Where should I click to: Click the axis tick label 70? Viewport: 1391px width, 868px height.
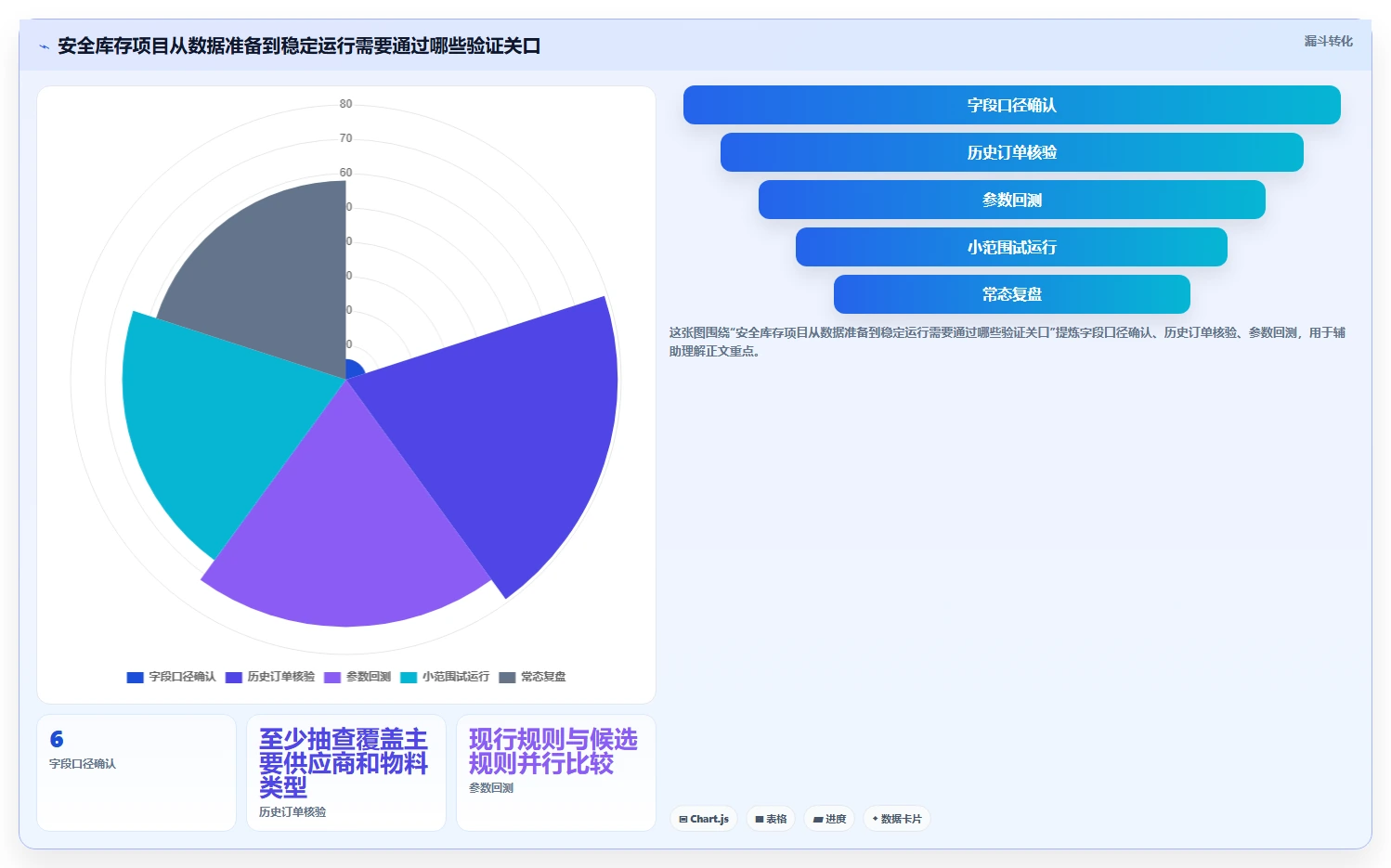tap(345, 138)
